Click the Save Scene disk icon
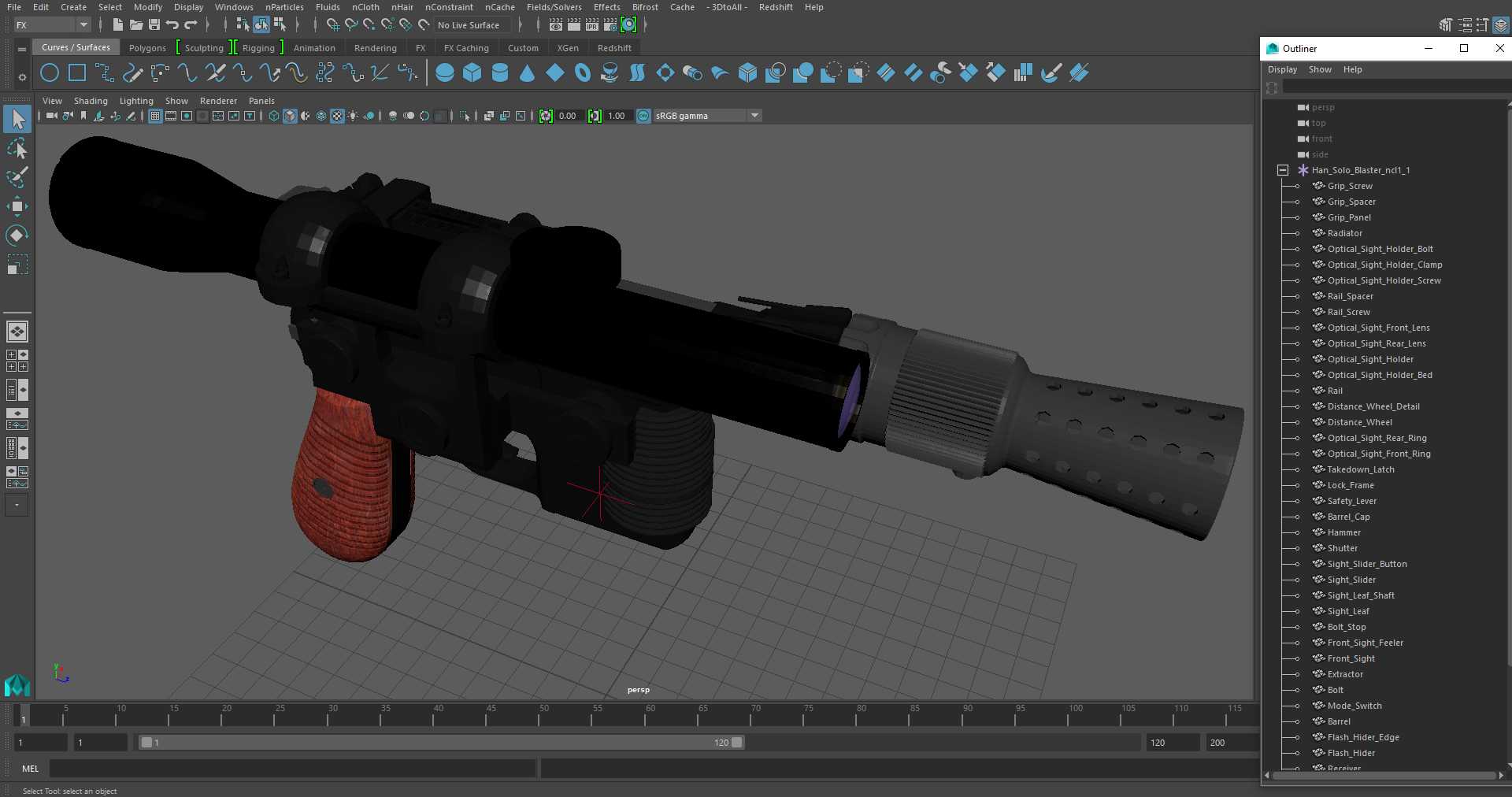This screenshot has width=1512, height=797. pos(154,25)
